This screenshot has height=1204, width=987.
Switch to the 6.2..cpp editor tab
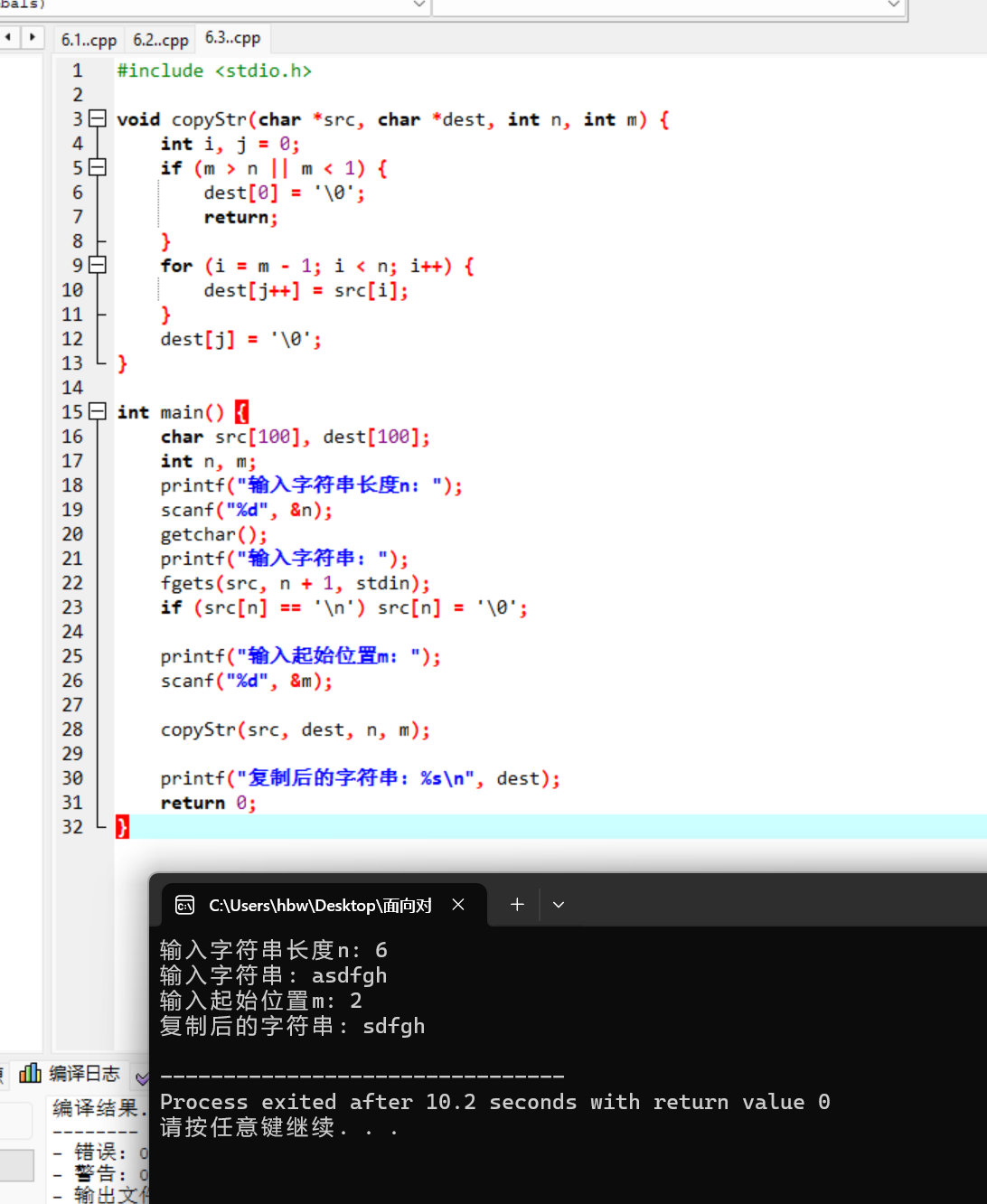tap(161, 40)
